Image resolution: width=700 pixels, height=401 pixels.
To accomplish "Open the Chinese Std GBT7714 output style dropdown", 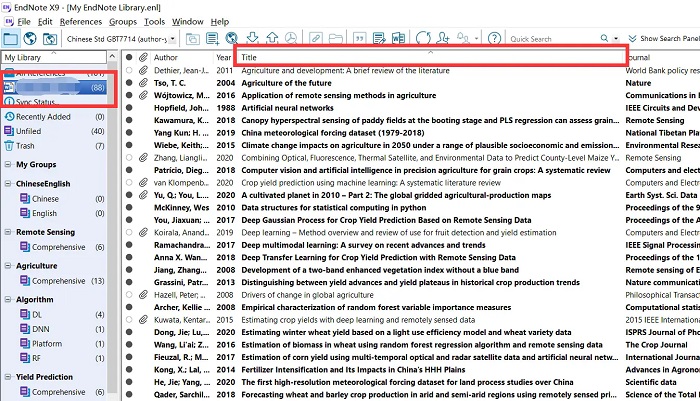I will tap(172, 39).
